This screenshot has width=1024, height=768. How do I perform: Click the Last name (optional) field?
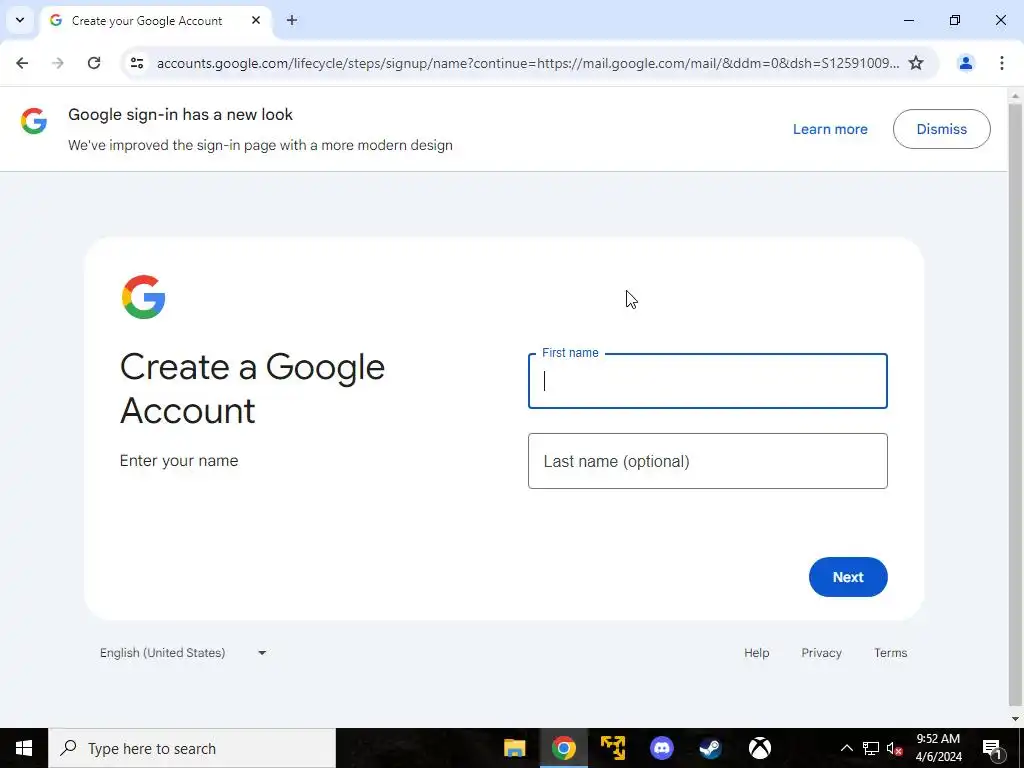(x=708, y=461)
